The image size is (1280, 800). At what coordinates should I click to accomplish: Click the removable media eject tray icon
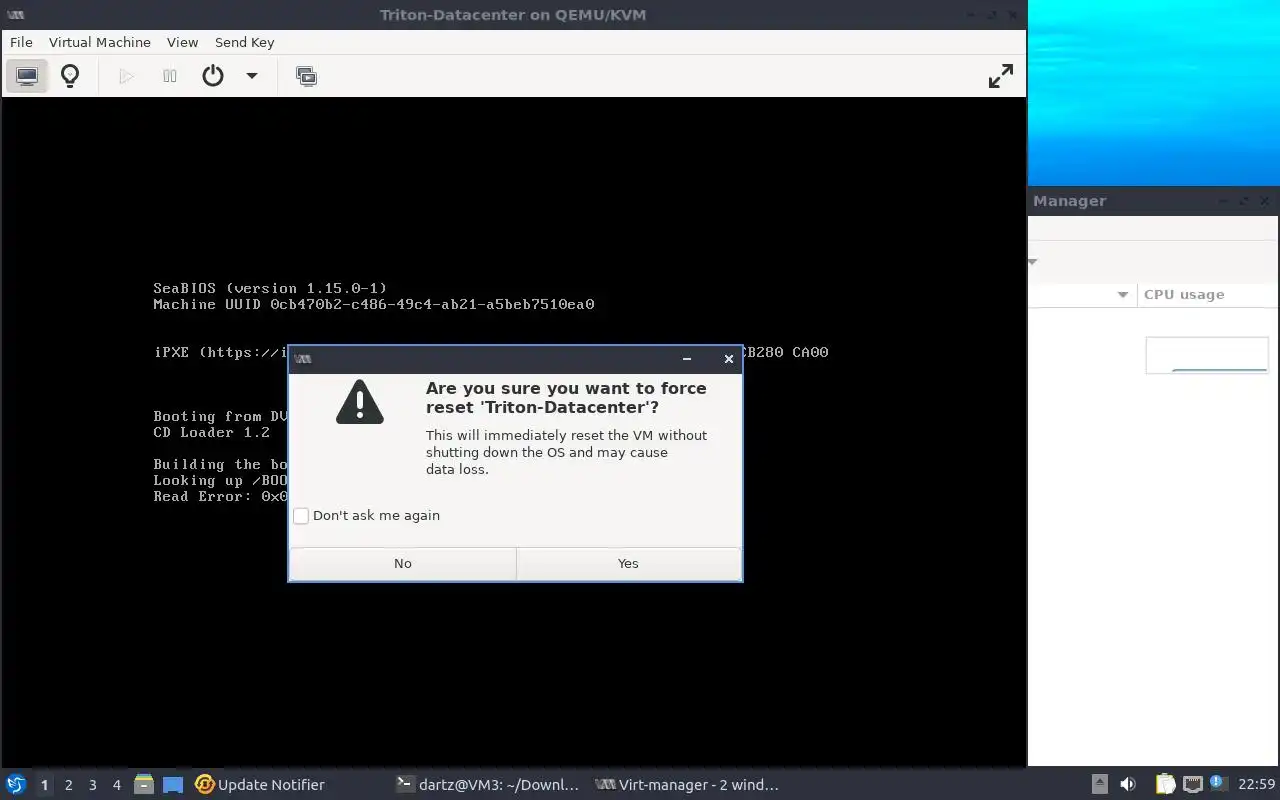[1099, 785]
